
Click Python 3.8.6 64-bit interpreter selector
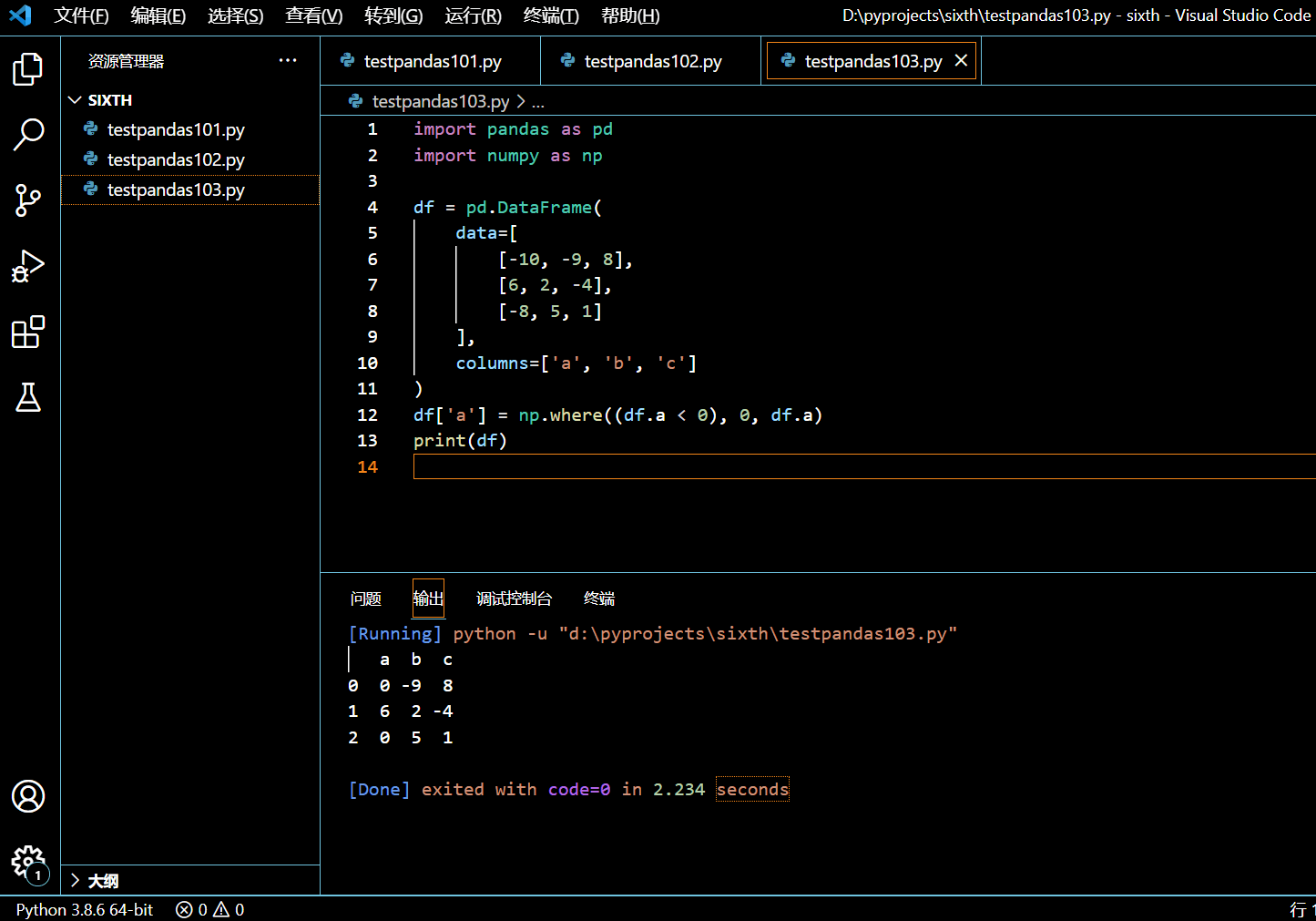tap(85, 909)
